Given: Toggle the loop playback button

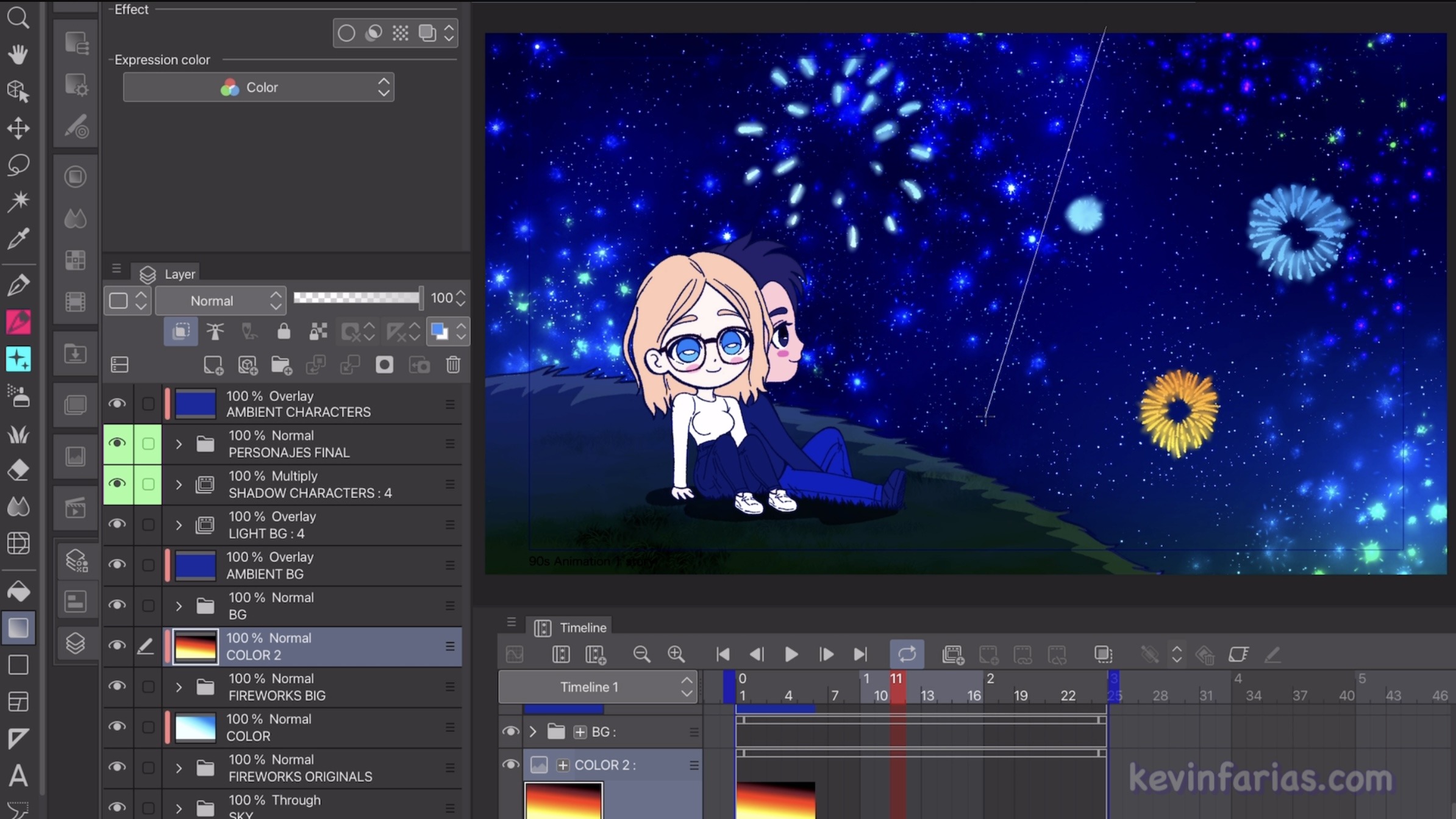Looking at the screenshot, I should click(x=907, y=654).
